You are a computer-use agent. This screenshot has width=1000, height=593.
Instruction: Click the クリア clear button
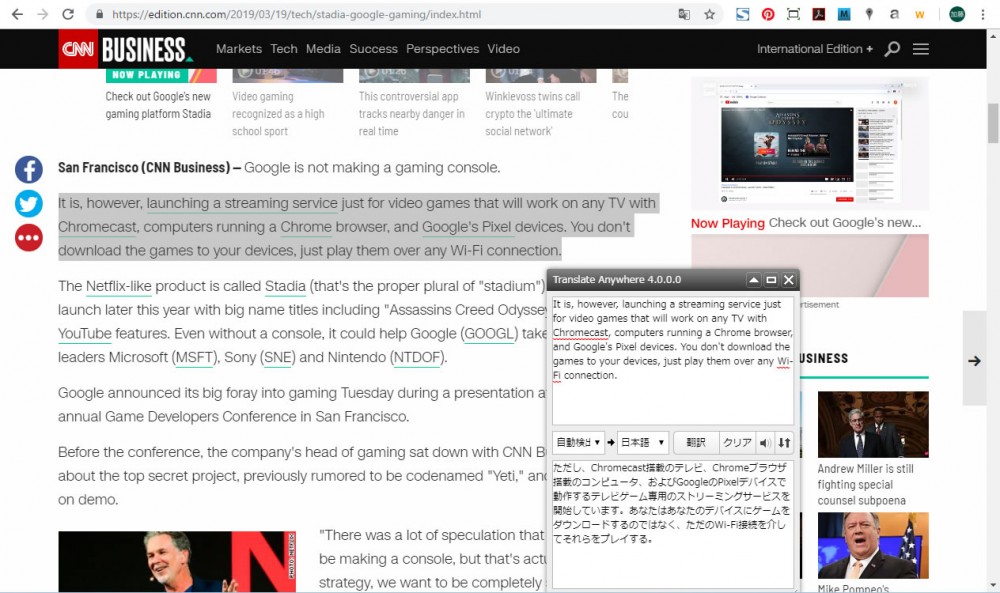click(737, 443)
